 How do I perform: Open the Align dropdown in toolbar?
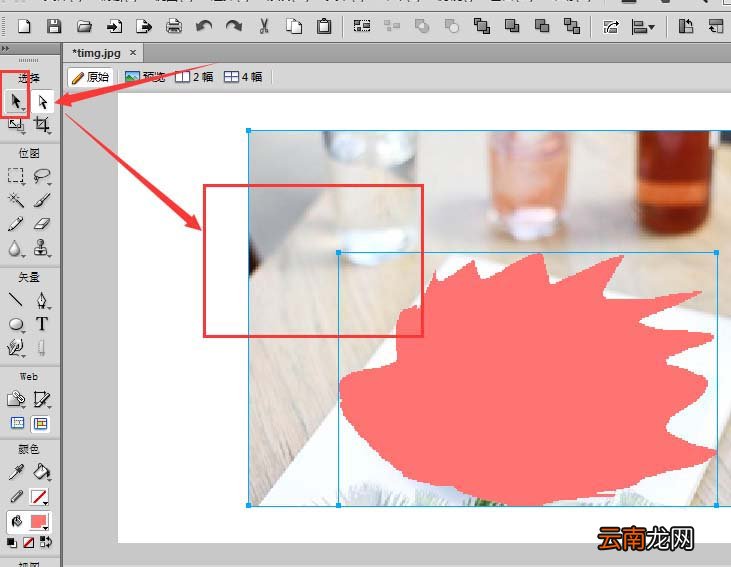pyautogui.click(x=643, y=27)
